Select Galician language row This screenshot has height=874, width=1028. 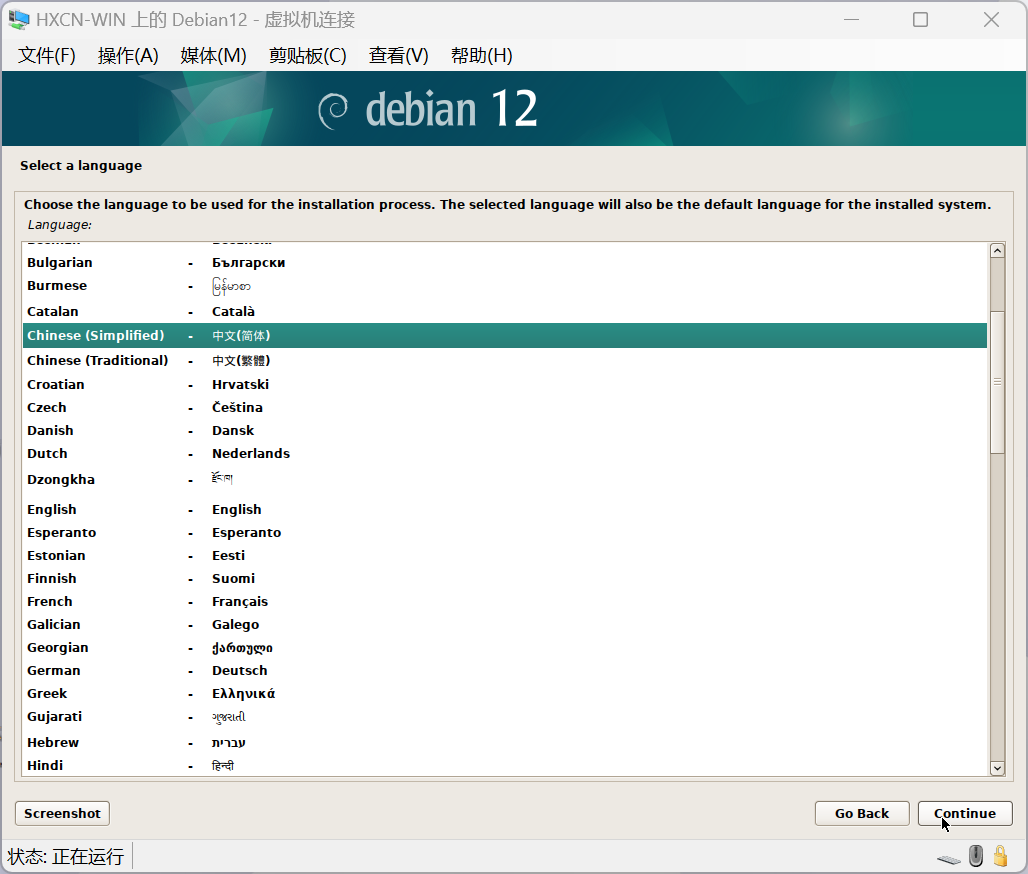pos(505,624)
